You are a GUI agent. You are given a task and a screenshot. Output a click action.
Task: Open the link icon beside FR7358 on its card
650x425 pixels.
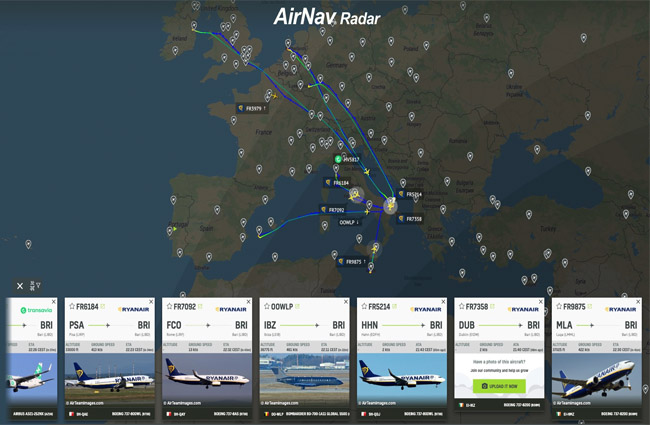pyautogui.click(x=492, y=306)
